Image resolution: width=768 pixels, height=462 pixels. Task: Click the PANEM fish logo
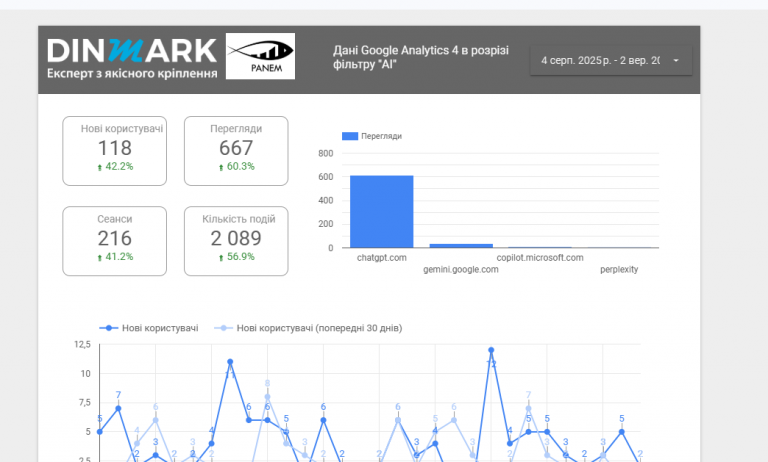pyautogui.click(x=260, y=56)
